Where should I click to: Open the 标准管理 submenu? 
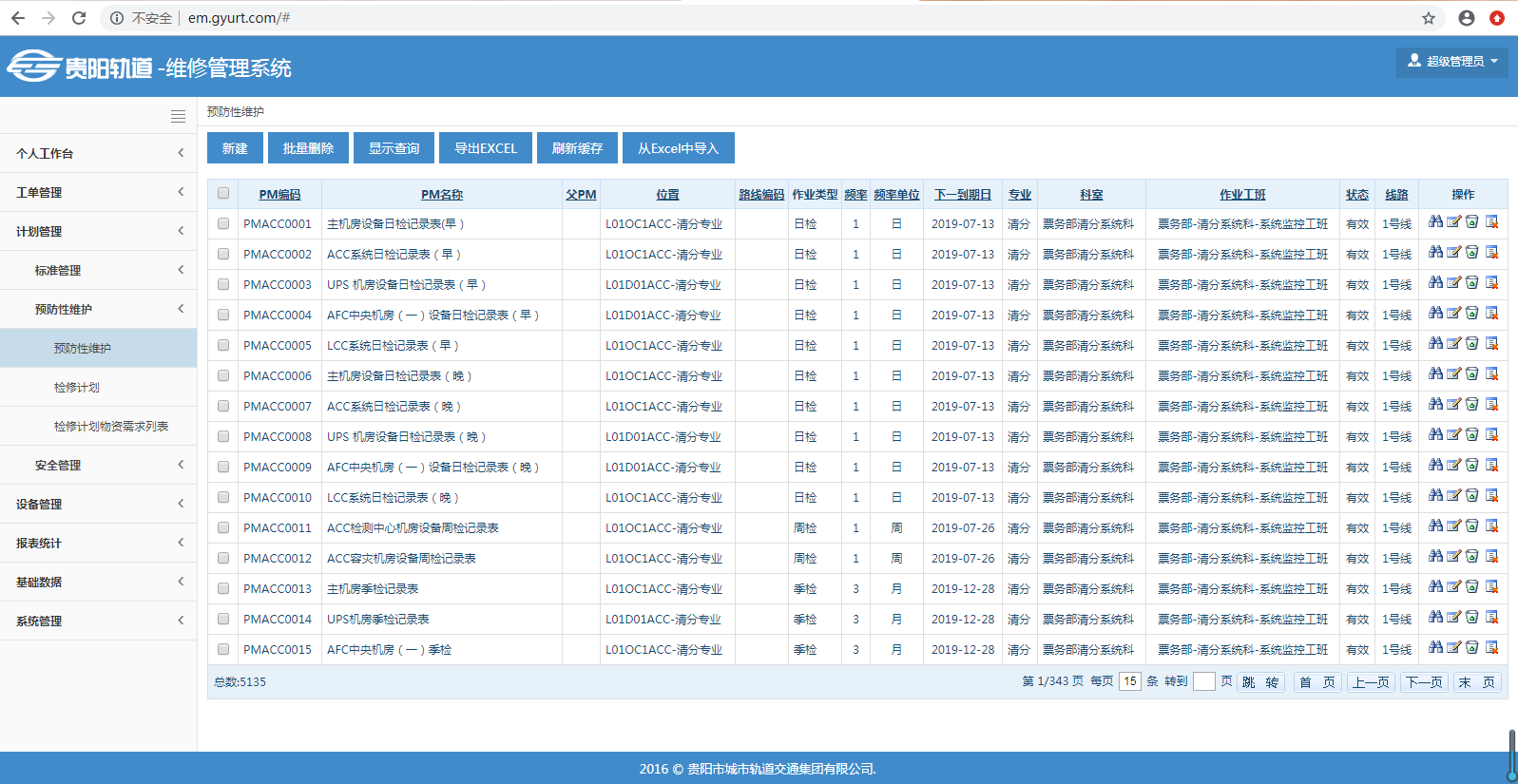tap(99, 270)
